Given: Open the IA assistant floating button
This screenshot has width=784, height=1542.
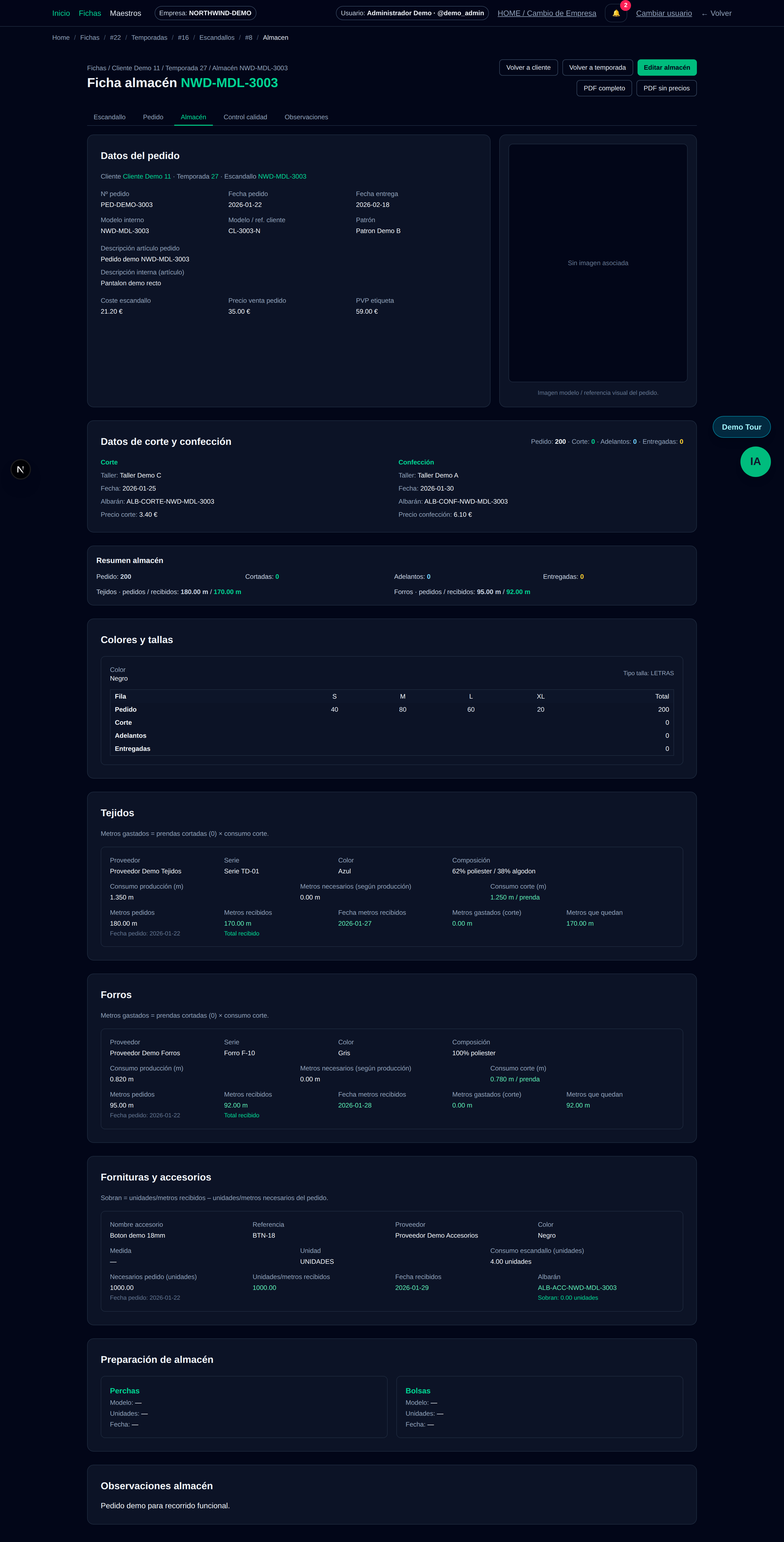Looking at the screenshot, I should [x=755, y=461].
